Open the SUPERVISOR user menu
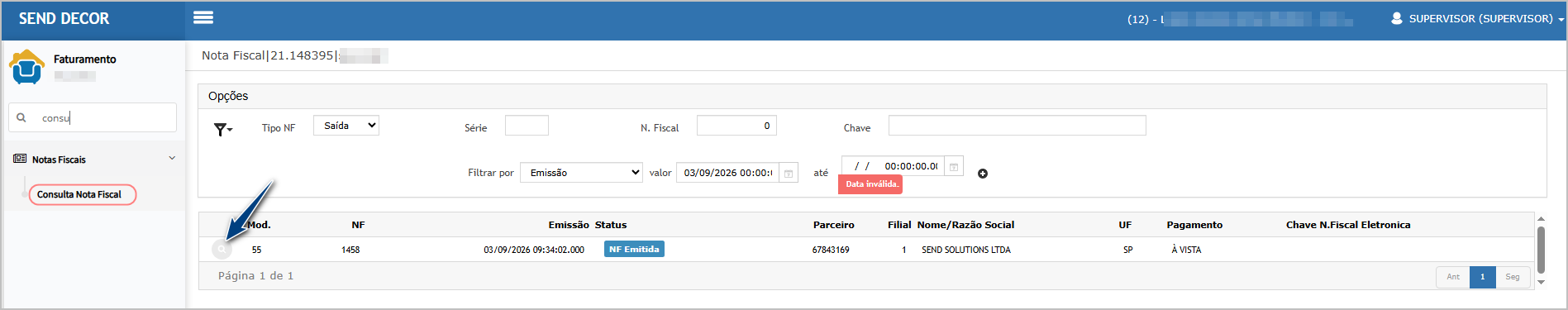Image resolution: width=1568 pixels, height=310 pixels. pyautogui.click(x=1478, y=18)
